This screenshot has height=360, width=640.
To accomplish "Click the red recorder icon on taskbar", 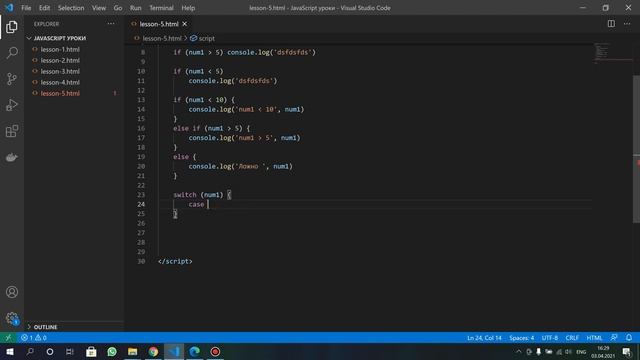I will pyautogui.click(x=215, y=352).
